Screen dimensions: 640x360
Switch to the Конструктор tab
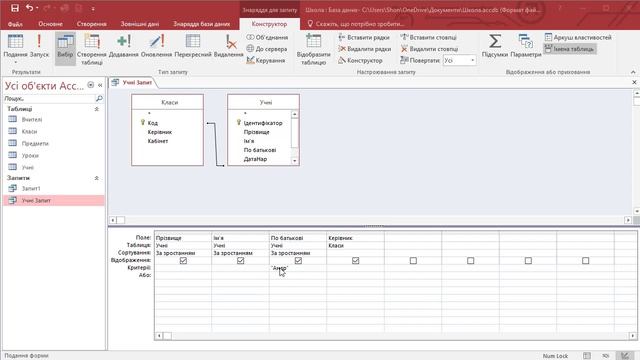point(269,24)
